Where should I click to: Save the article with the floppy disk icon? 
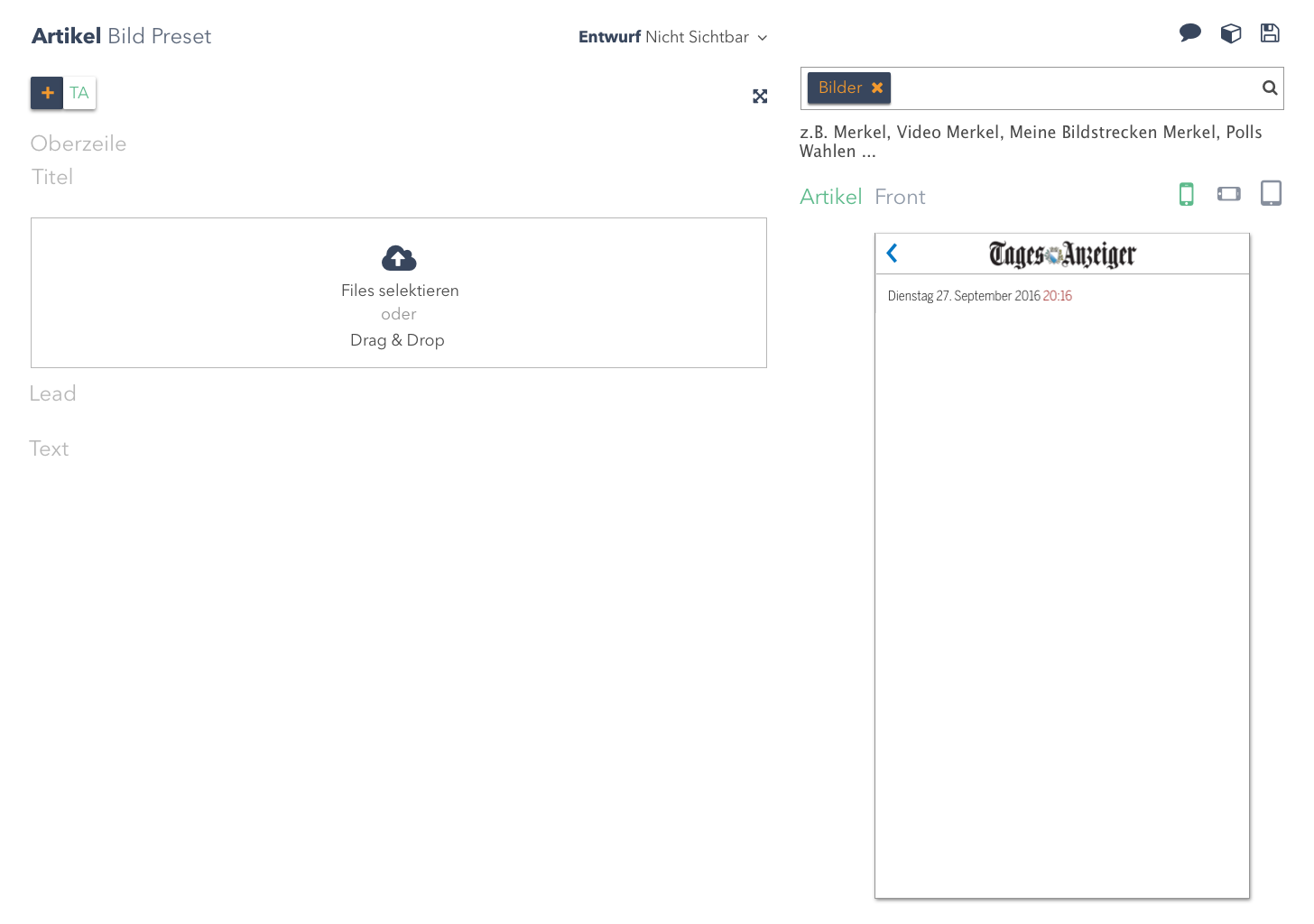click(1270, 33)
